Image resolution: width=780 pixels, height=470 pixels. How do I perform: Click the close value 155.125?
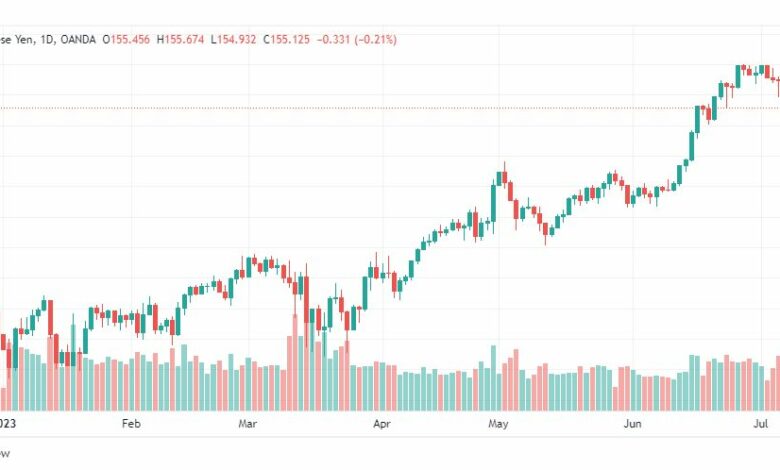290,39
